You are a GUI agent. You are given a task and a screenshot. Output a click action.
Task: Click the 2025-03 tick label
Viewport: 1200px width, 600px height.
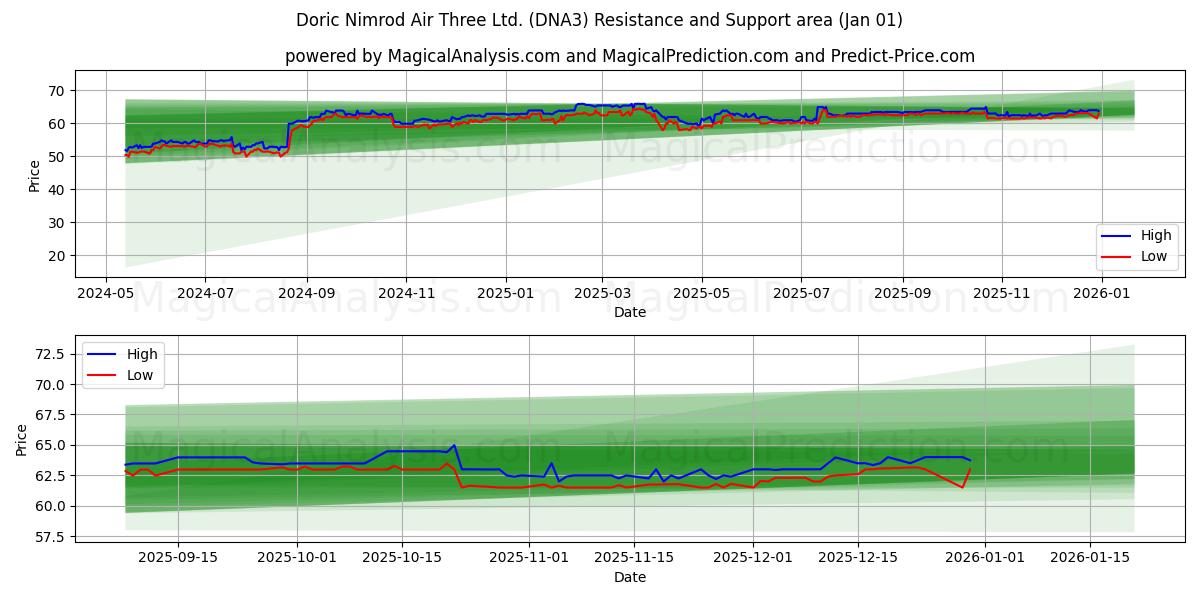[x=602, y=293]
